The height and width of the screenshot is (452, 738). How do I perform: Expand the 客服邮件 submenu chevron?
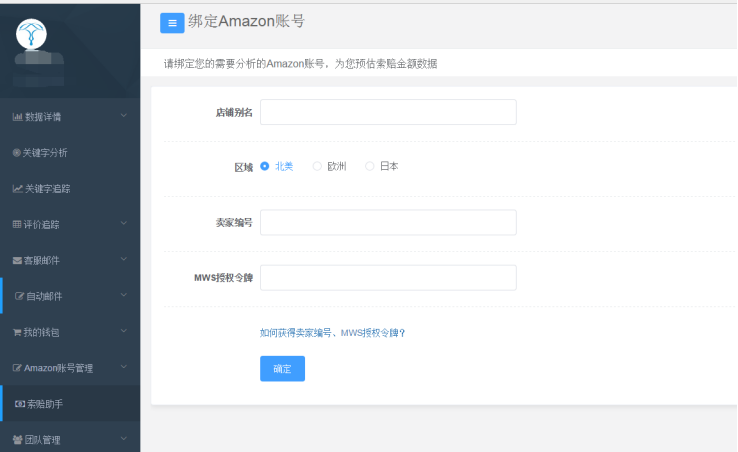tap(124, 259)
